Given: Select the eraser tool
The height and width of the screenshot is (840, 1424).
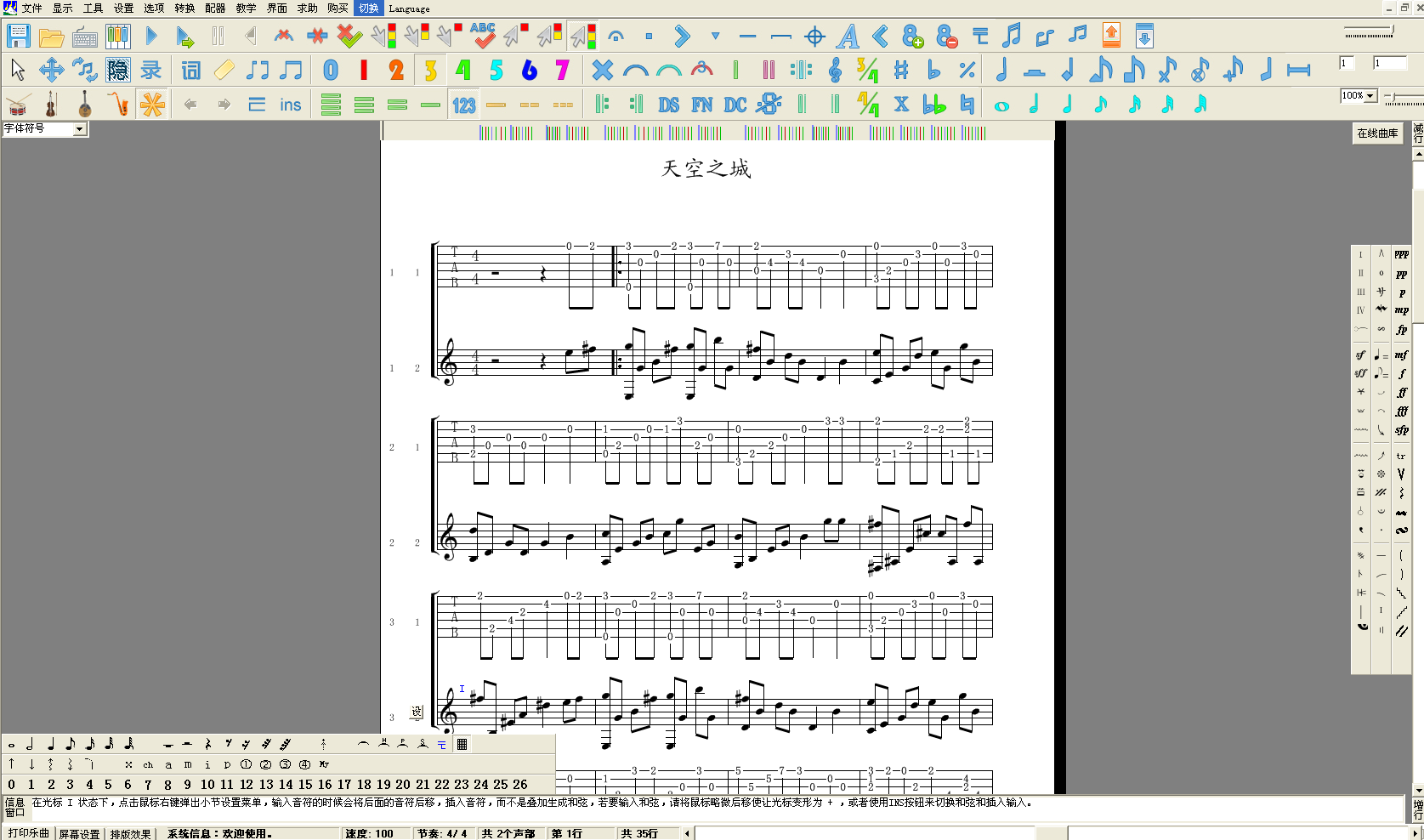Looking at the screenshot, I should [224, 70].
